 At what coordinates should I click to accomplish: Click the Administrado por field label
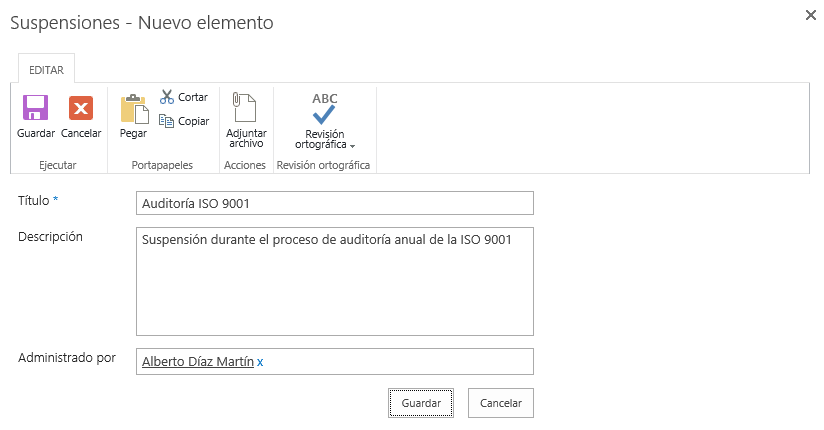[x=66, y=357]
